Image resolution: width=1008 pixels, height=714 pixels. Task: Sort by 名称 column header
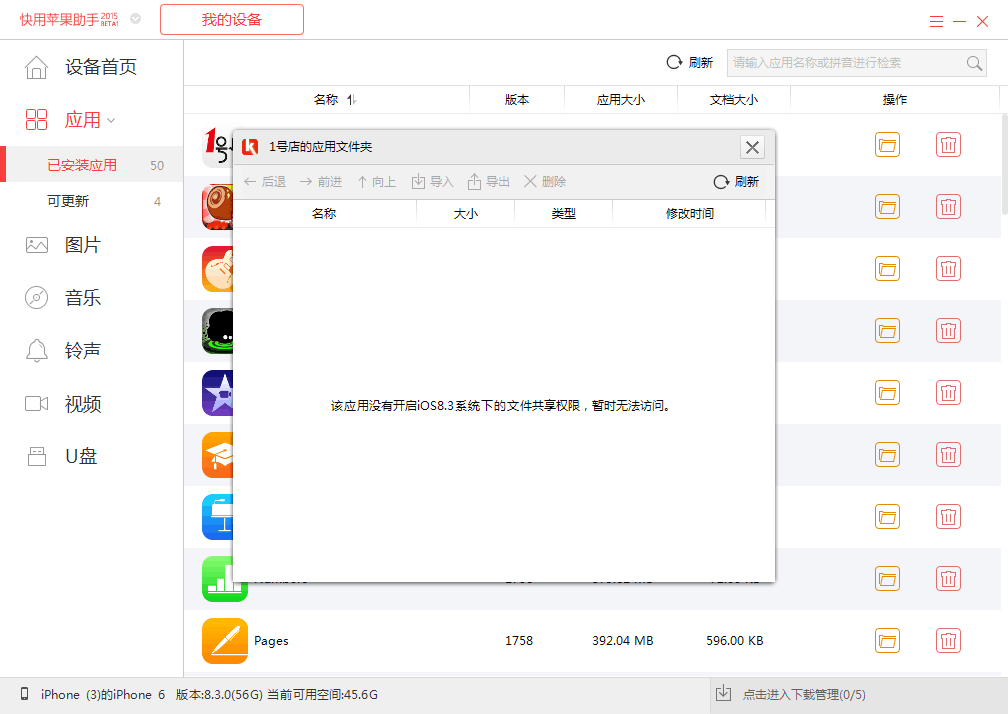327,100
